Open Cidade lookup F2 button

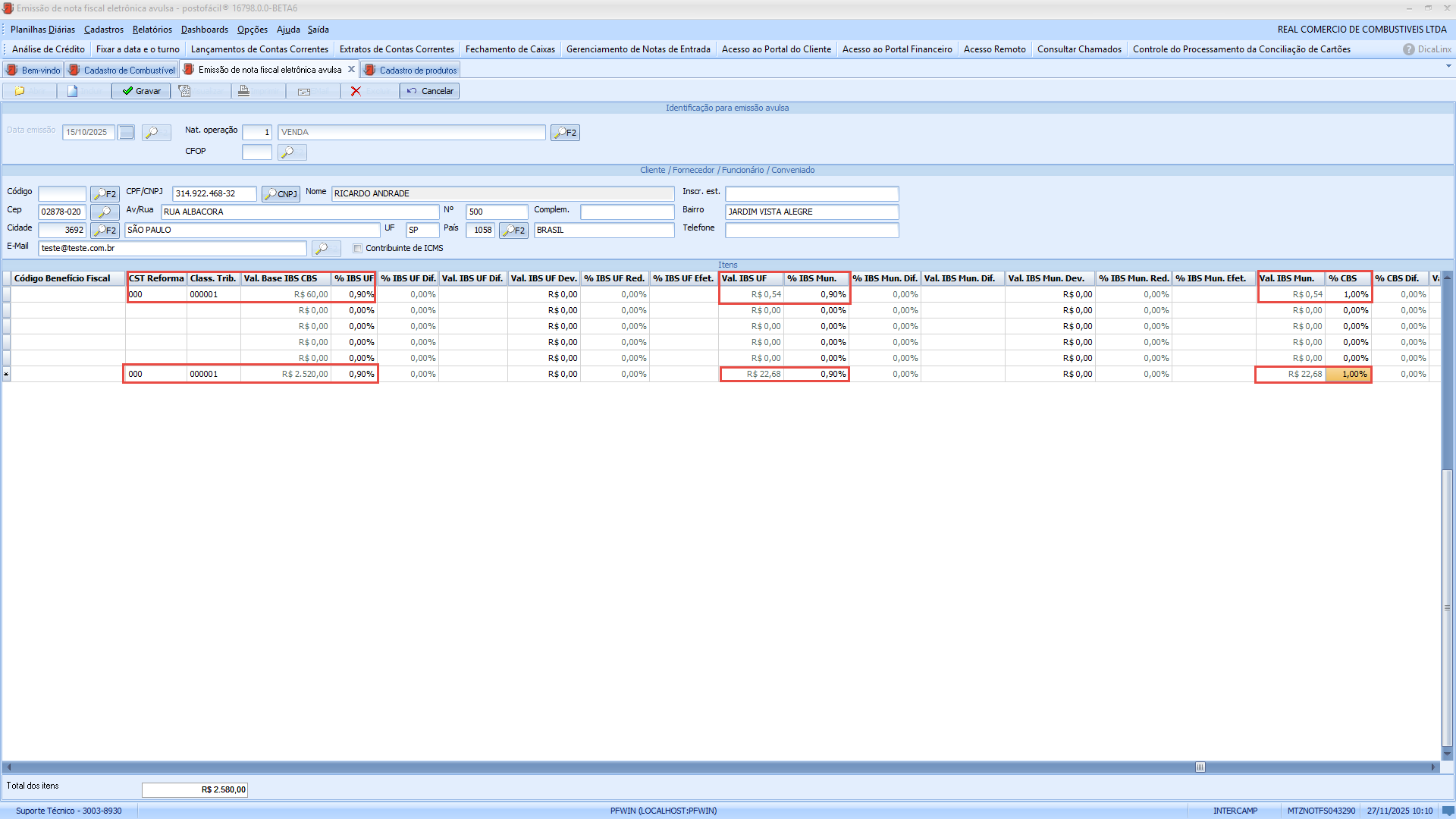[105, 231]
